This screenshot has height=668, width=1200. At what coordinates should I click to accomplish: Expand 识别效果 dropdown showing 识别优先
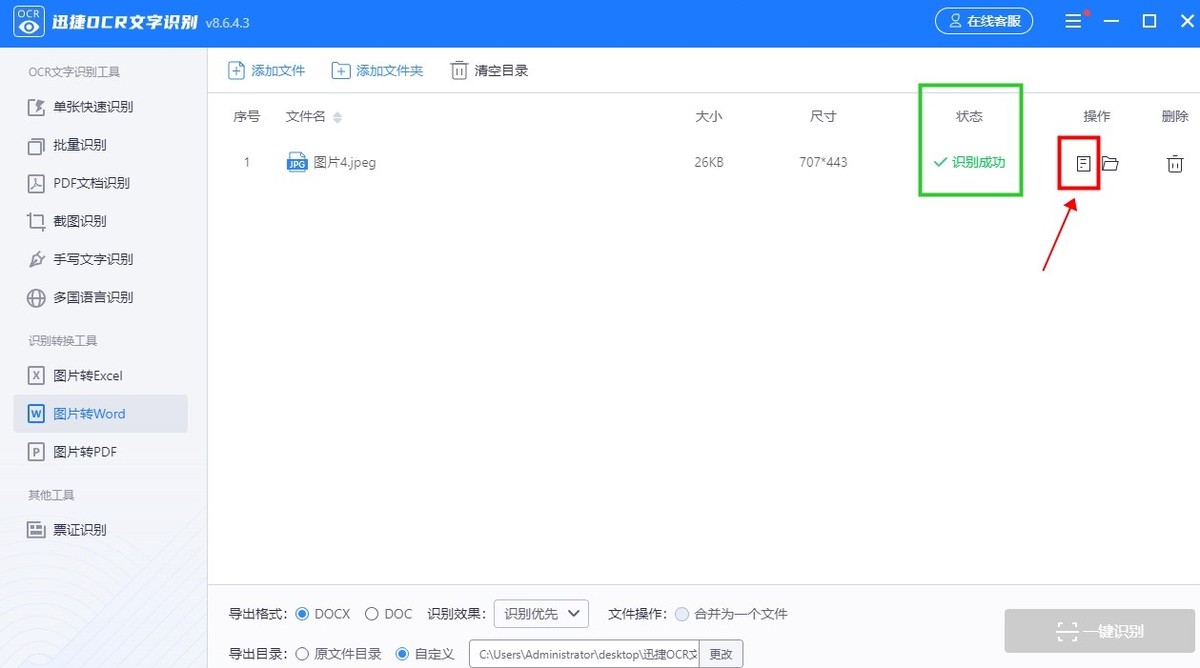coord(541,613)
